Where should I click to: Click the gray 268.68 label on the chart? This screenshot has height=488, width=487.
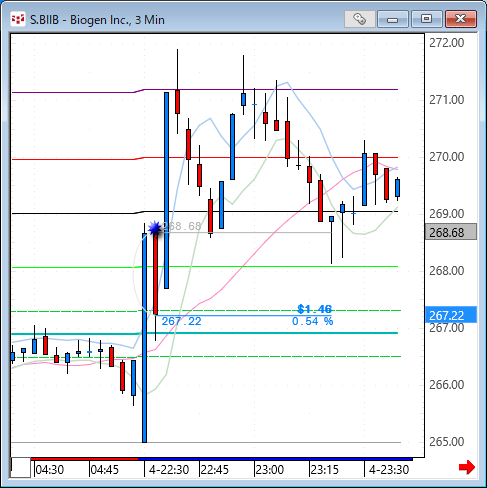(x=182, y=226)
